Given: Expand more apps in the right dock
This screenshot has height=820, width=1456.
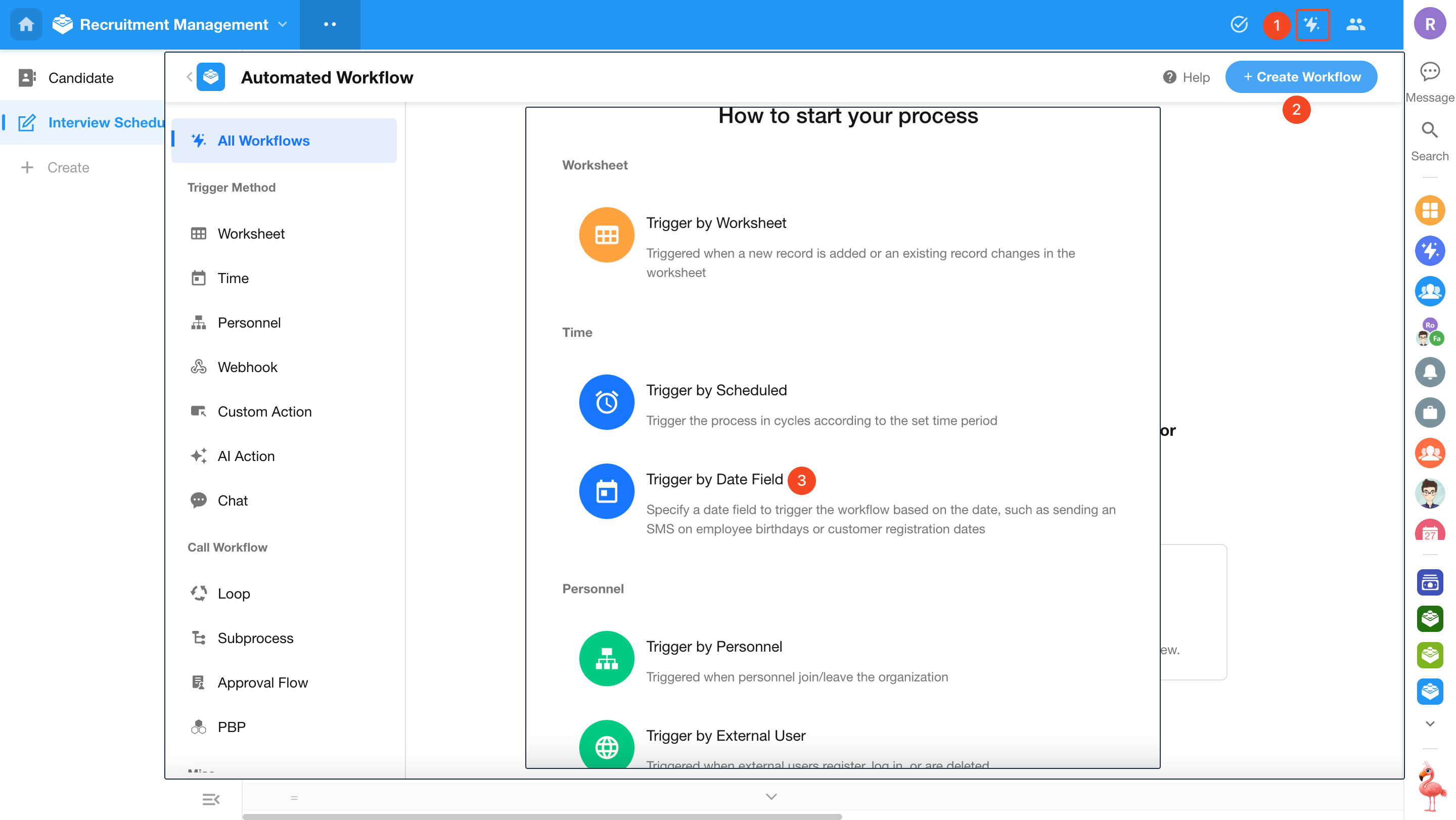Looking at the screenshot, I should tap(1429, 724).
